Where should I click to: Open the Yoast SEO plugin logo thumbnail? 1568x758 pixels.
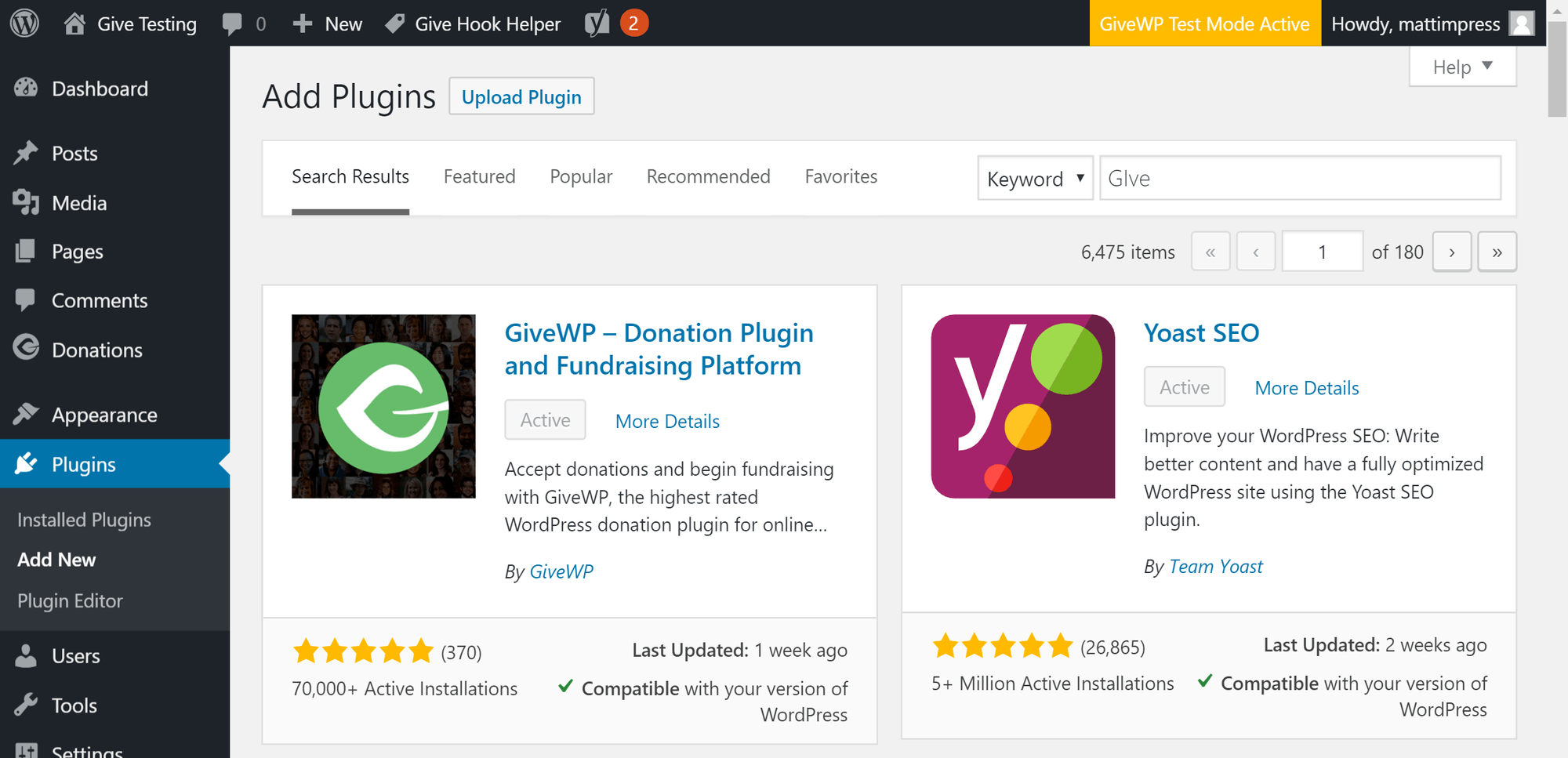point(1023,406)
